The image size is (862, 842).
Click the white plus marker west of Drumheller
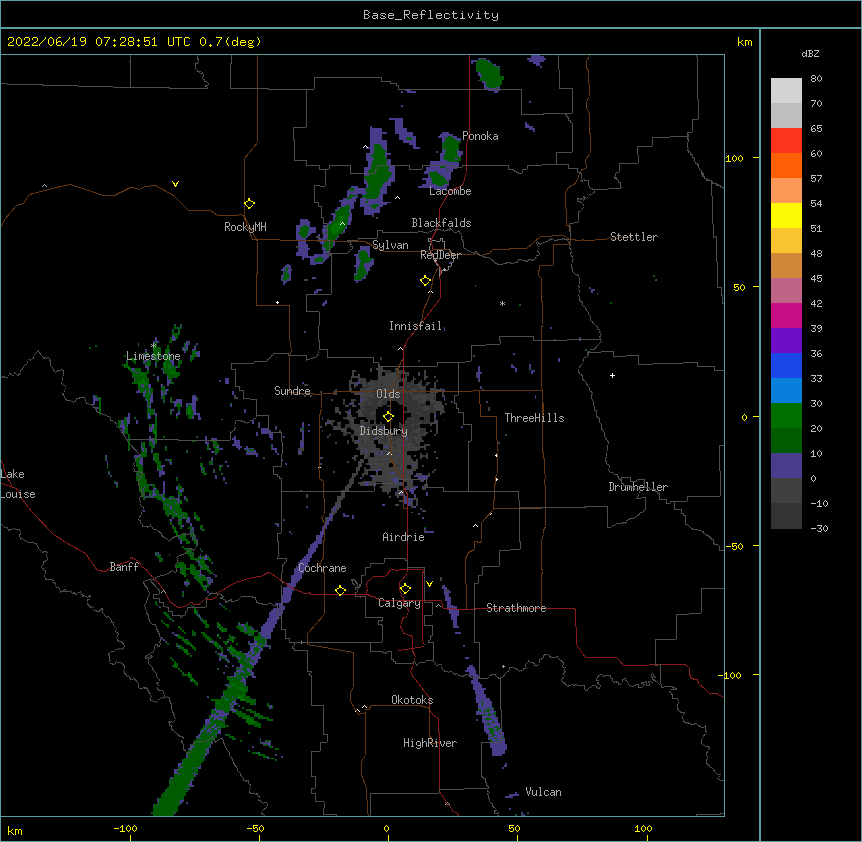(612, 375)
